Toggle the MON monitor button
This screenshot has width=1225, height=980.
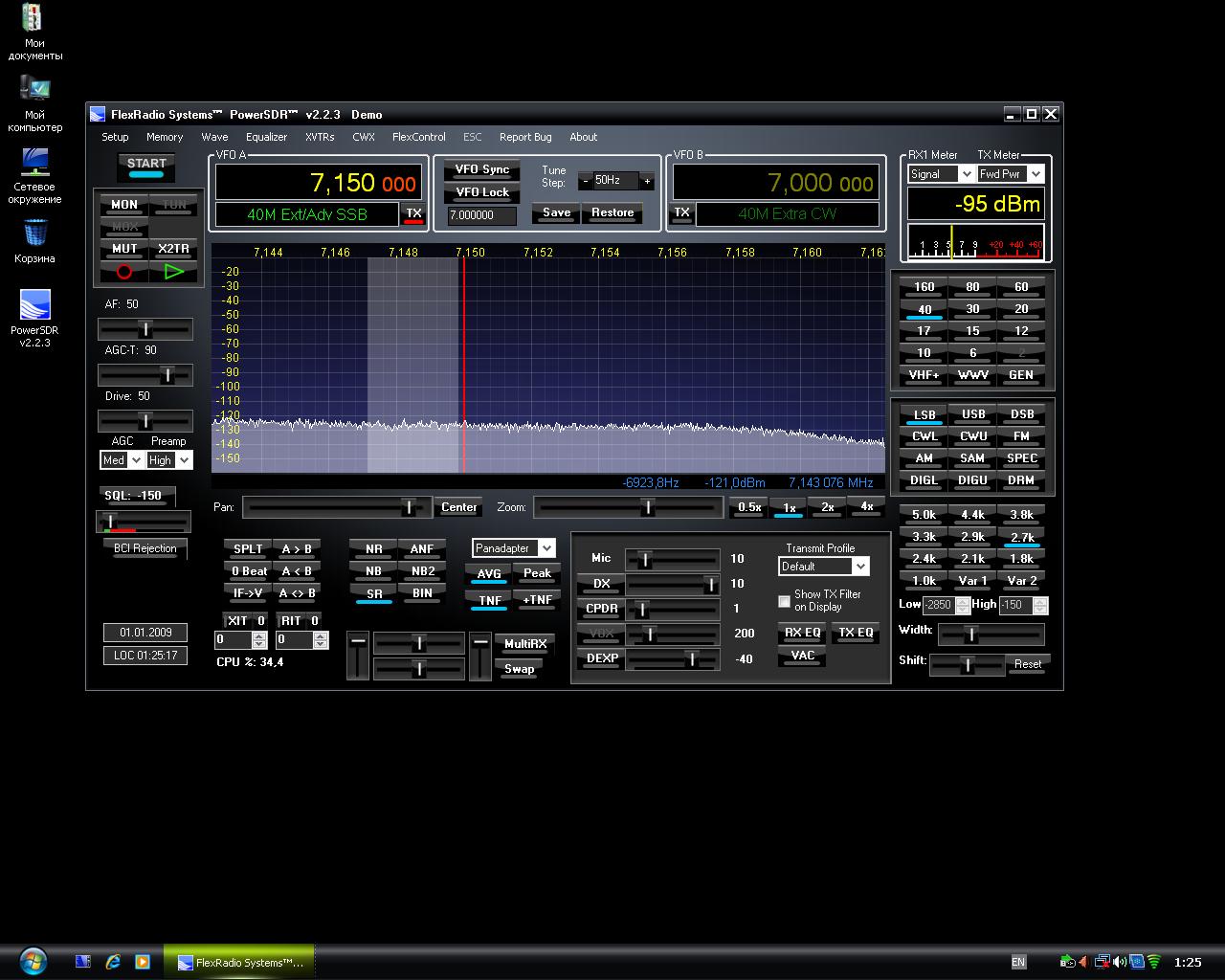pos(124,205)
